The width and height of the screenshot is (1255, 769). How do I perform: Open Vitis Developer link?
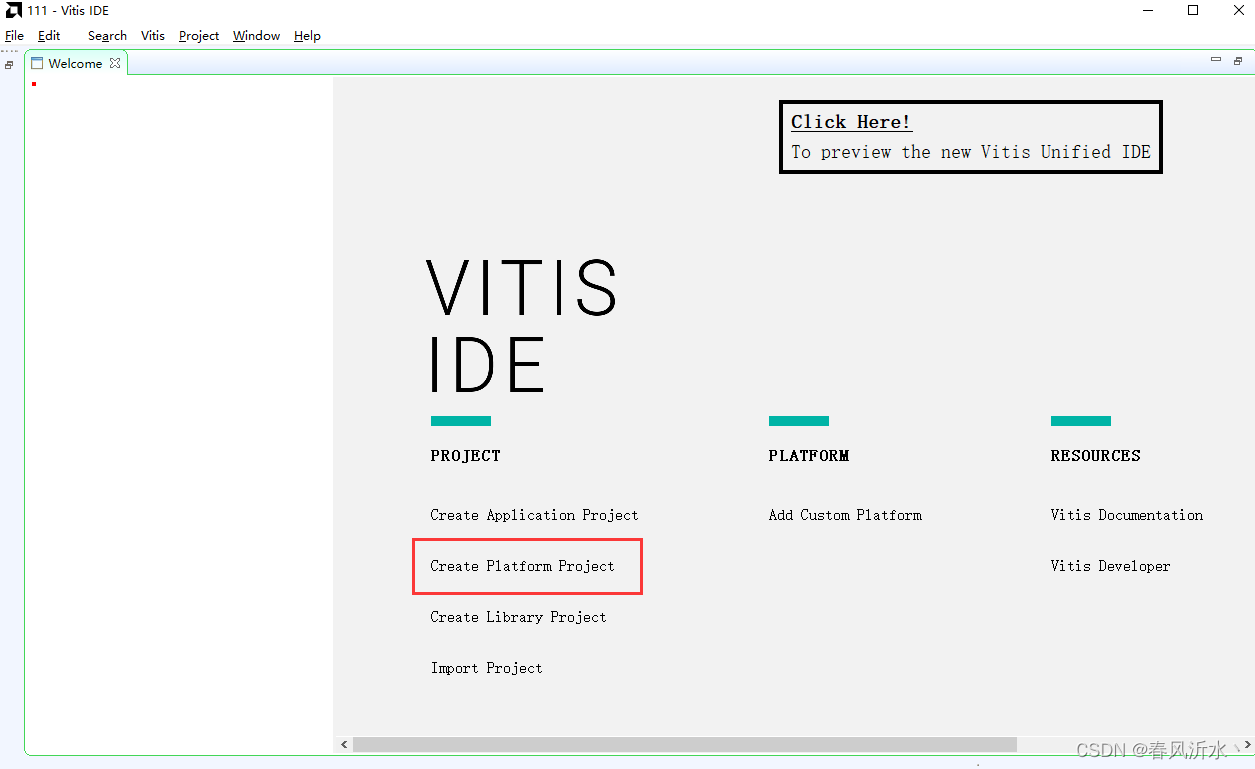[x=1110, y=566]
